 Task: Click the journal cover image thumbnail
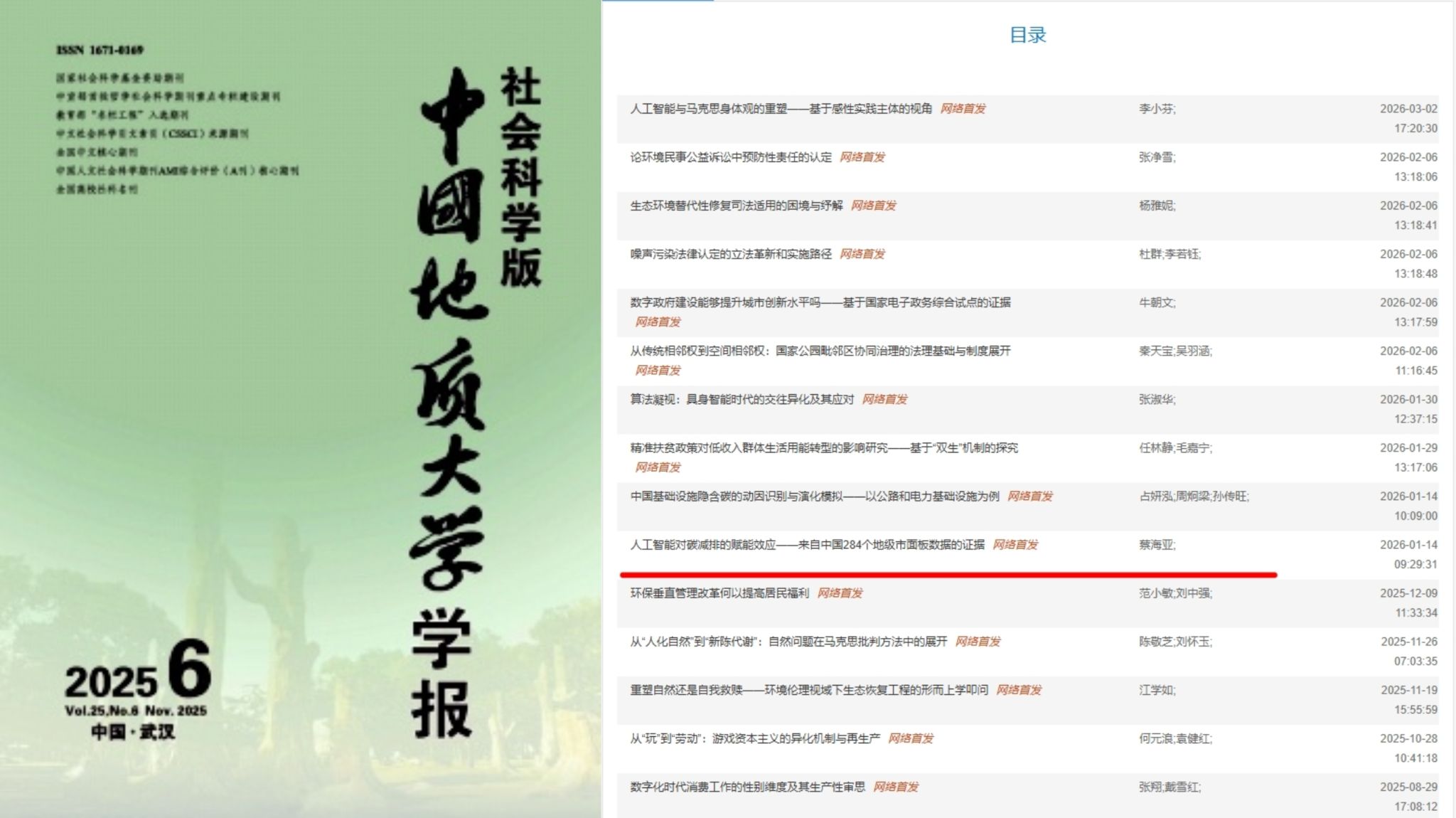[x=300, y=409]
